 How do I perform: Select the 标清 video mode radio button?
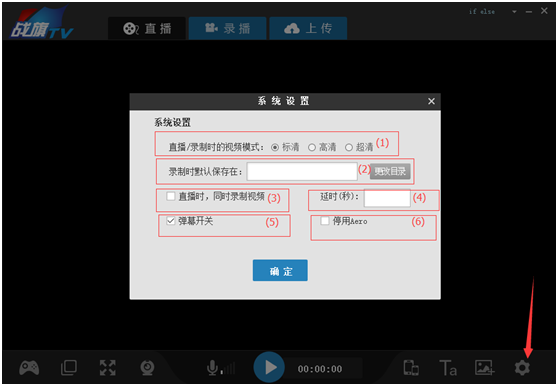click(275, 147)
